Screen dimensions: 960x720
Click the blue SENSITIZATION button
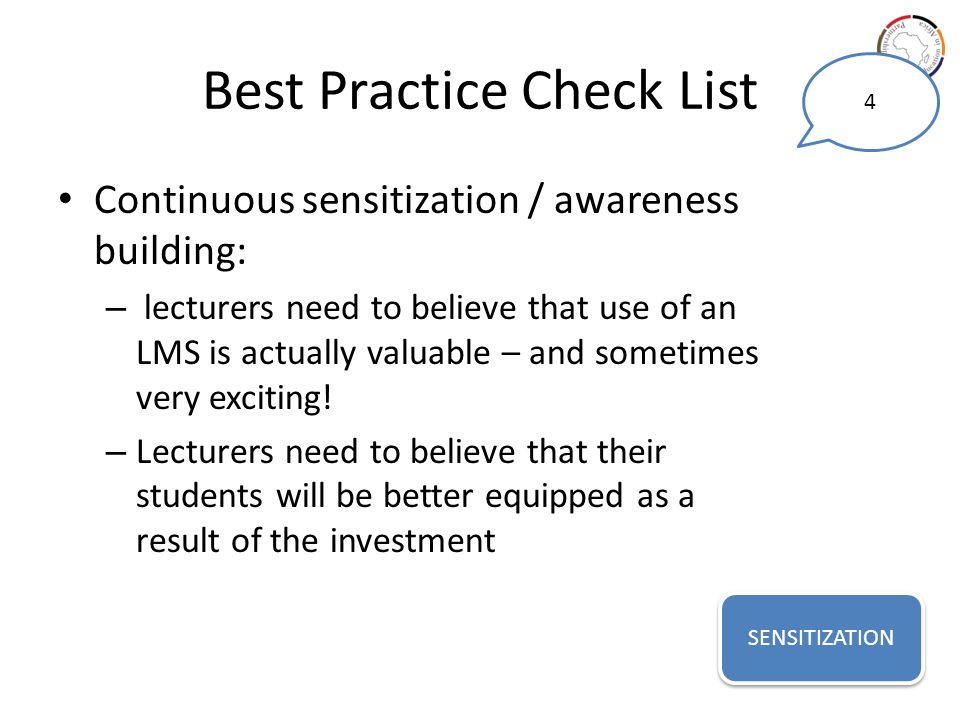tap(821, 638)
